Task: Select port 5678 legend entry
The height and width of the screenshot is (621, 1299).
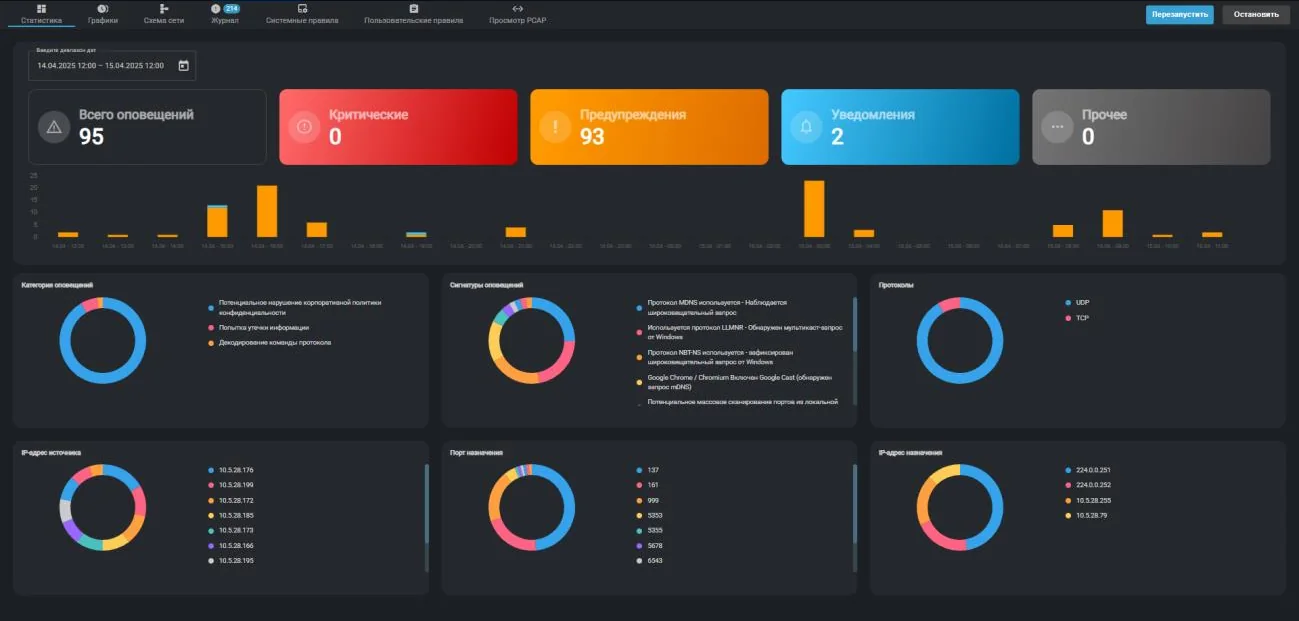Action: click(x=649, y=546)
